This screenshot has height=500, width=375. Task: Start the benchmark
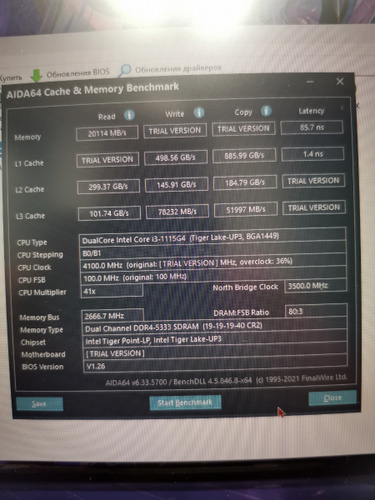[x=185, y=402]
